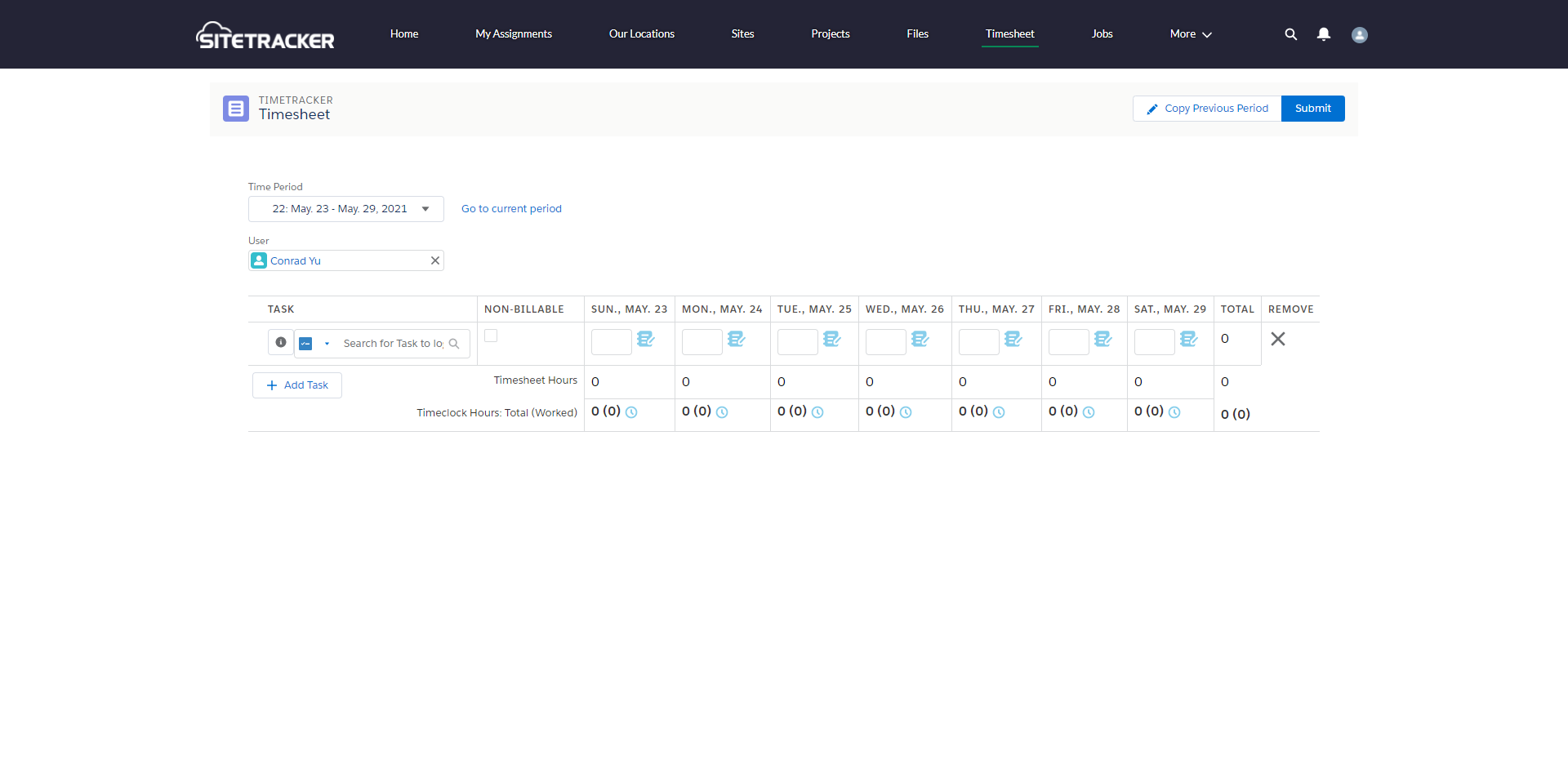Add note for Sun., May. 23
This screenshot has height=765, width=1568.
pyautogui.click(x=645, y=339)
